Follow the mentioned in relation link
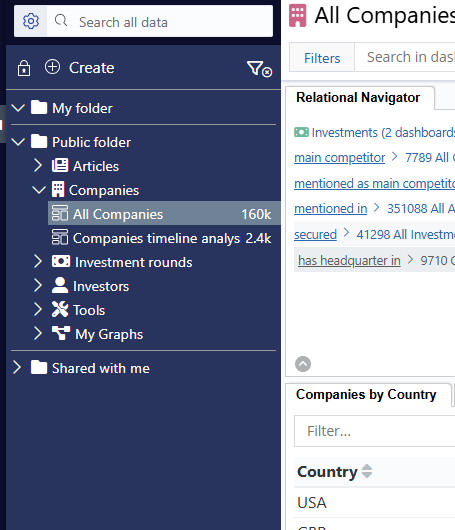The image size is (455, 530). click(x=331, y=209)
